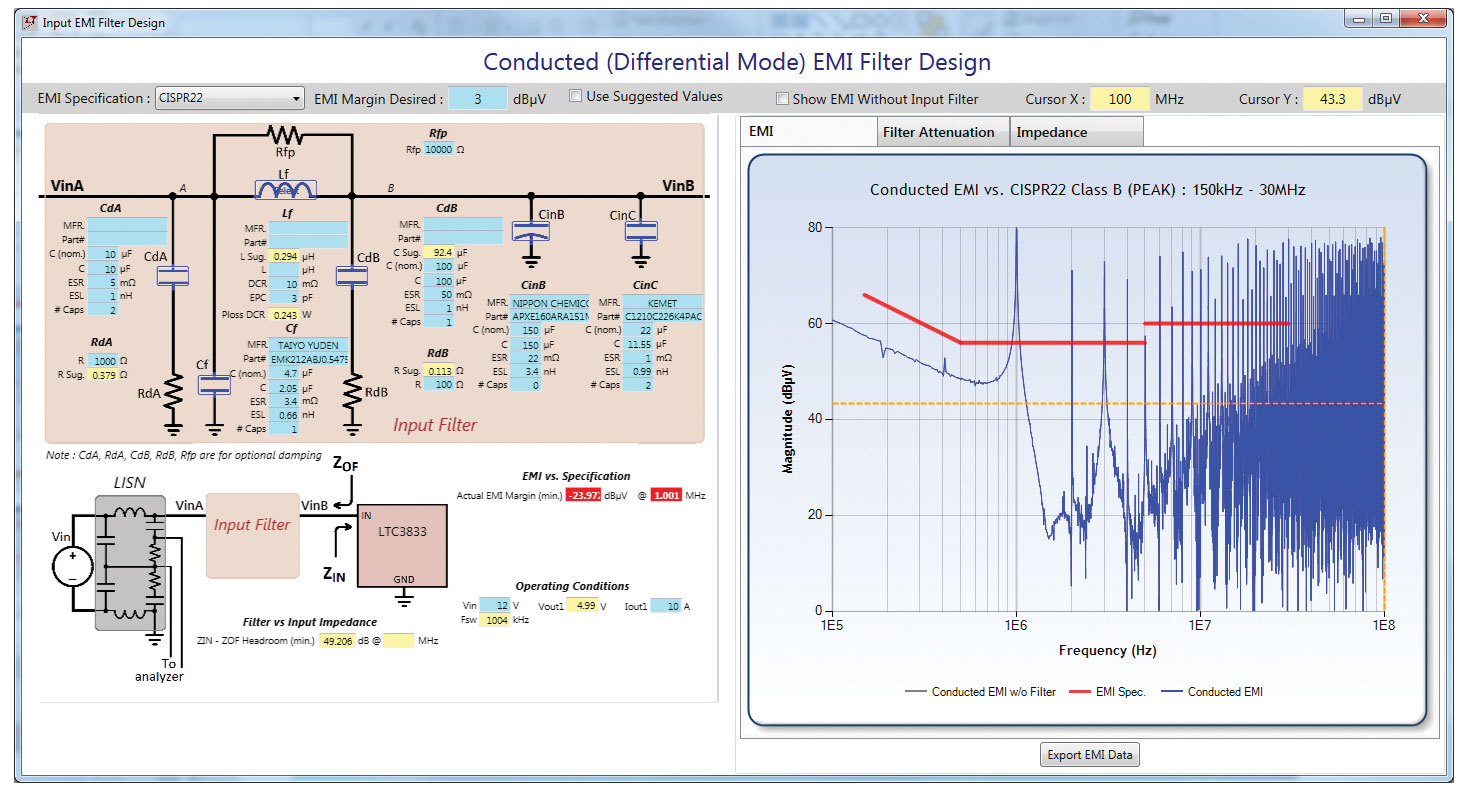The width and height of the screenshot is (1469, 791).
Task: Enable the Use Suggested Values checkbox
Action: 576,97
